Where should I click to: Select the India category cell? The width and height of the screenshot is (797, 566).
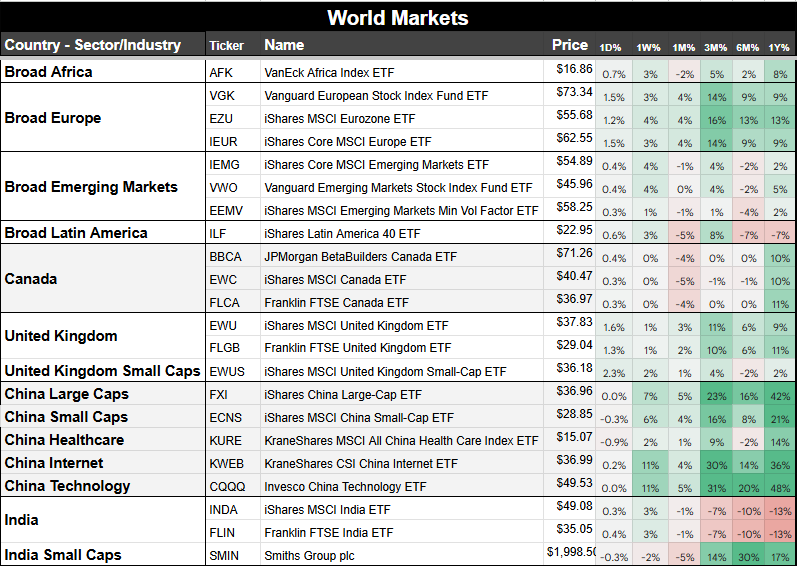(103, 520)
